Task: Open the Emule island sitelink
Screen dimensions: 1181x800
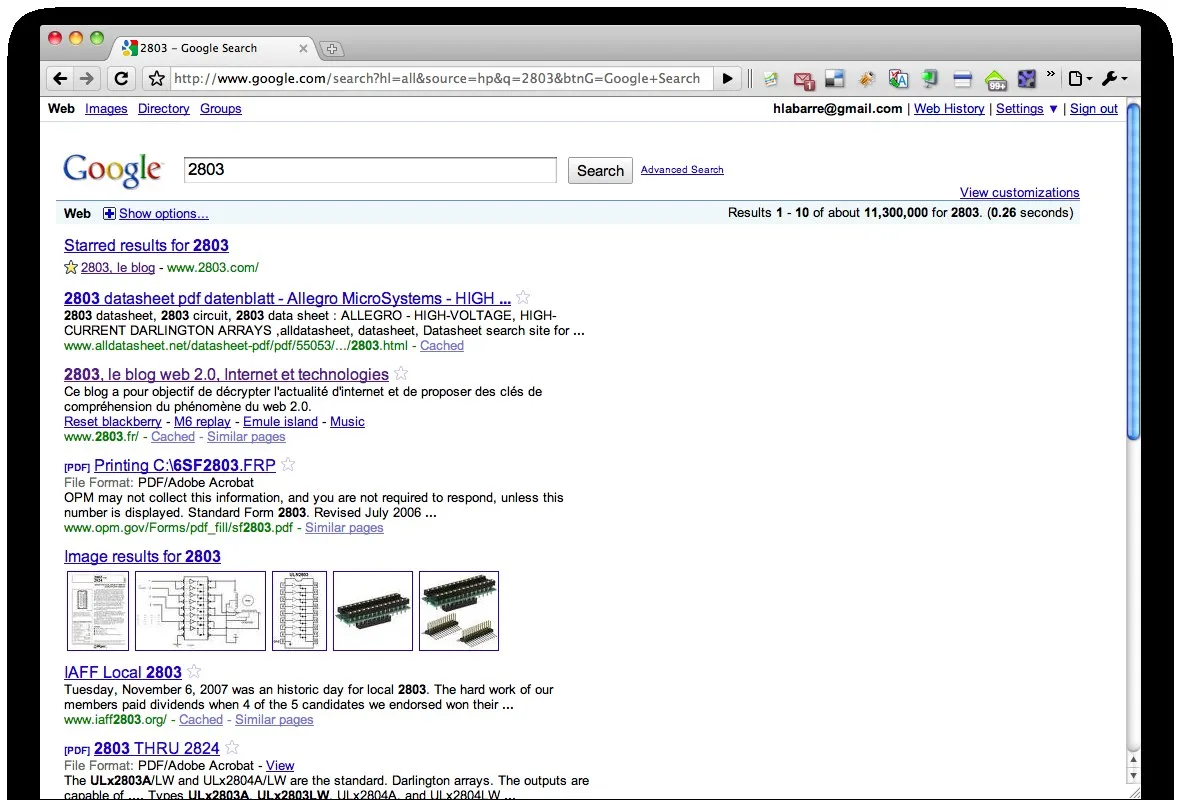Action: click(x=280, y=422)
